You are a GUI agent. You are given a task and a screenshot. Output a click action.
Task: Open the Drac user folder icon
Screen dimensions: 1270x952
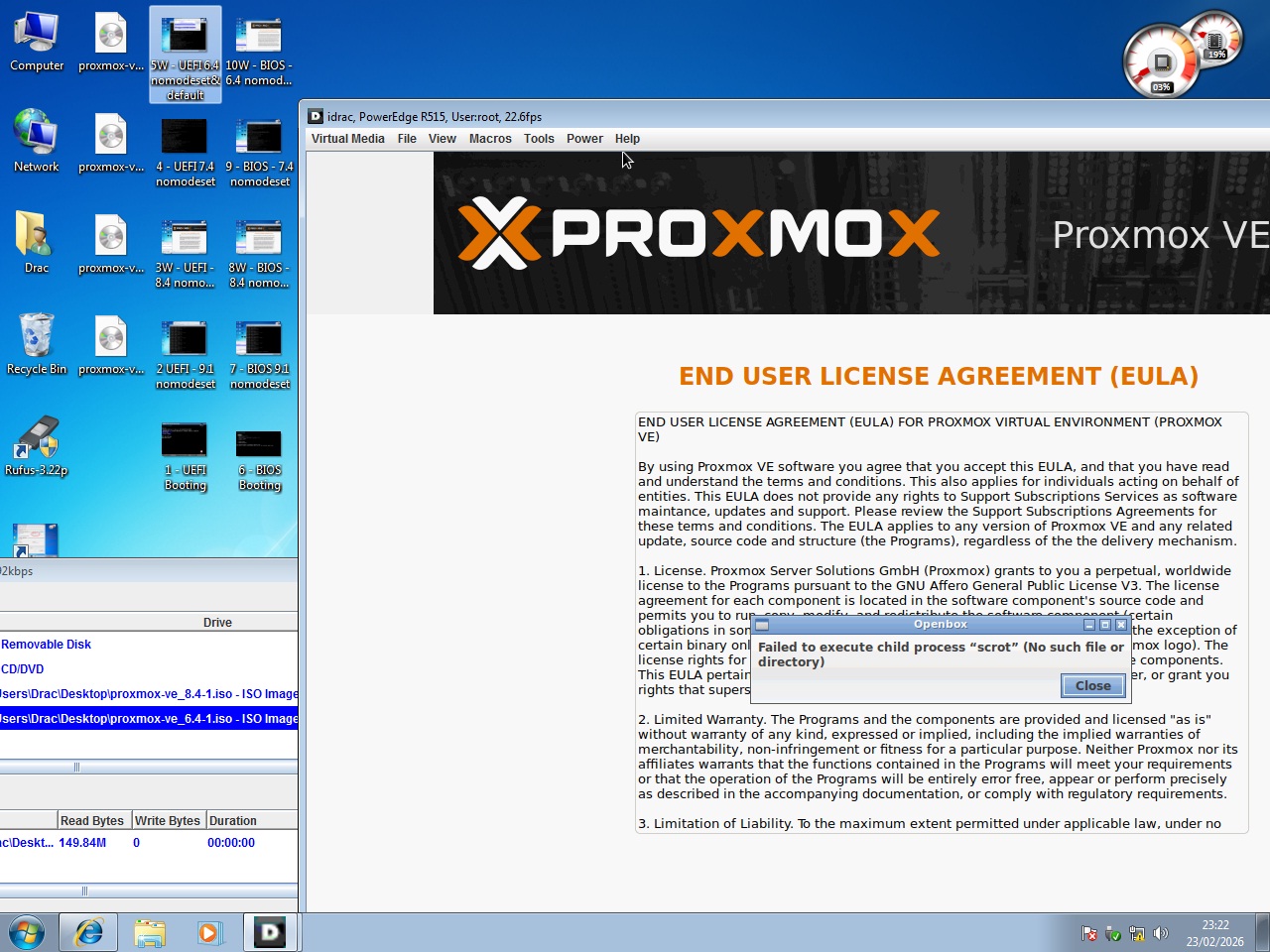point(37,243)
